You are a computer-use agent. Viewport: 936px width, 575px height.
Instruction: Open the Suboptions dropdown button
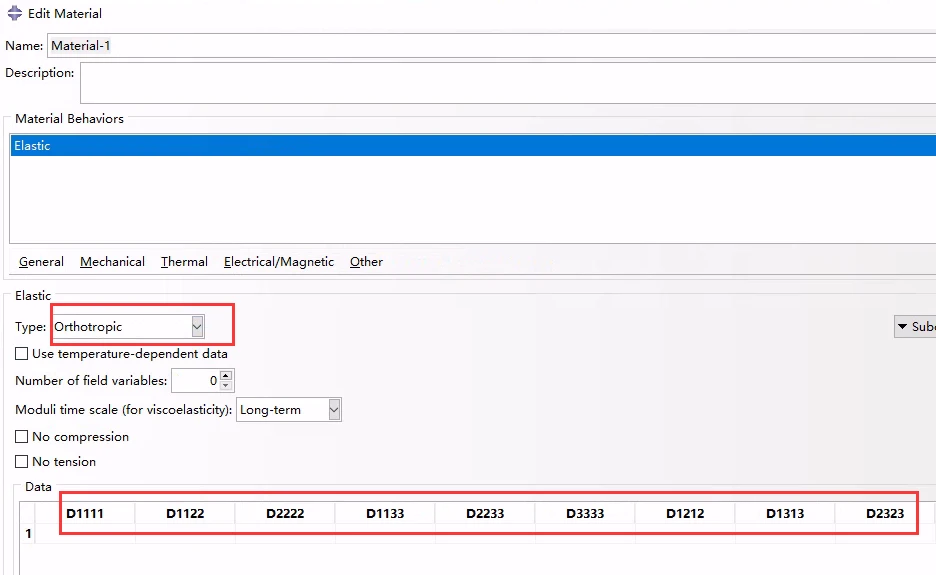point(915,327)
